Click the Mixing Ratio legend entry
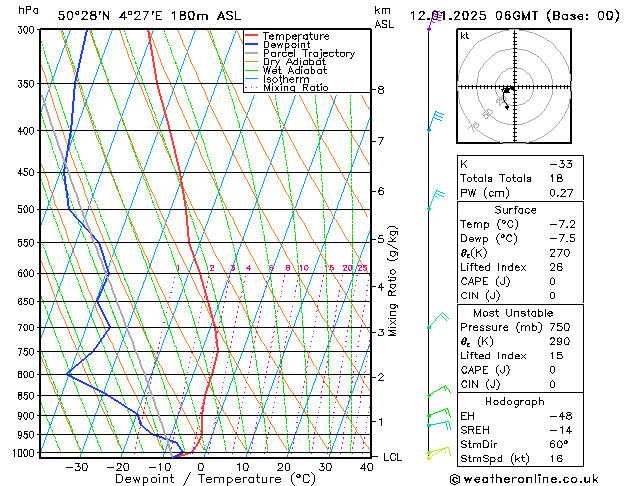Viewport: 629px width, 486px height. (295, 88)
